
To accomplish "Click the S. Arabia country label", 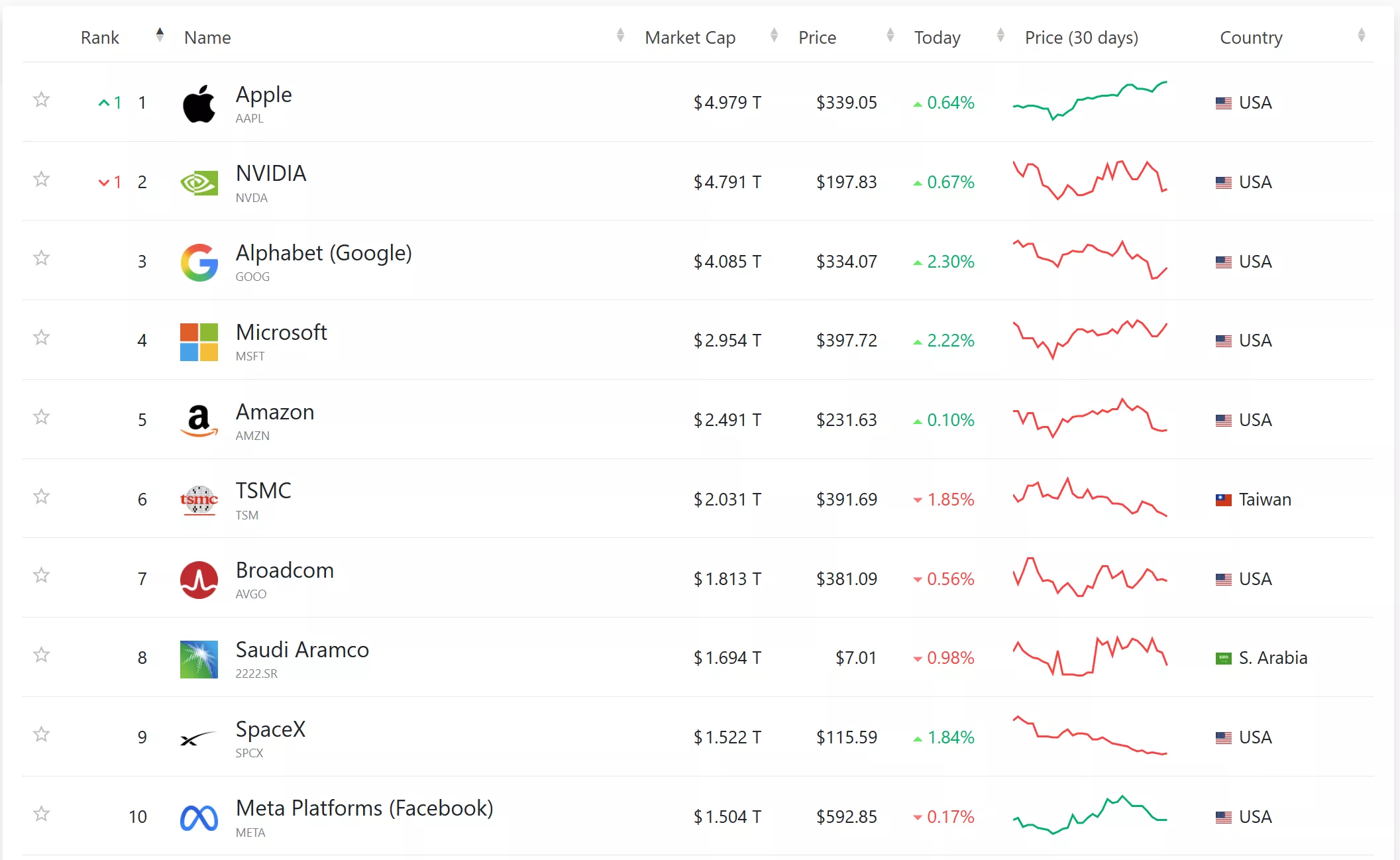I will 1273,659.
